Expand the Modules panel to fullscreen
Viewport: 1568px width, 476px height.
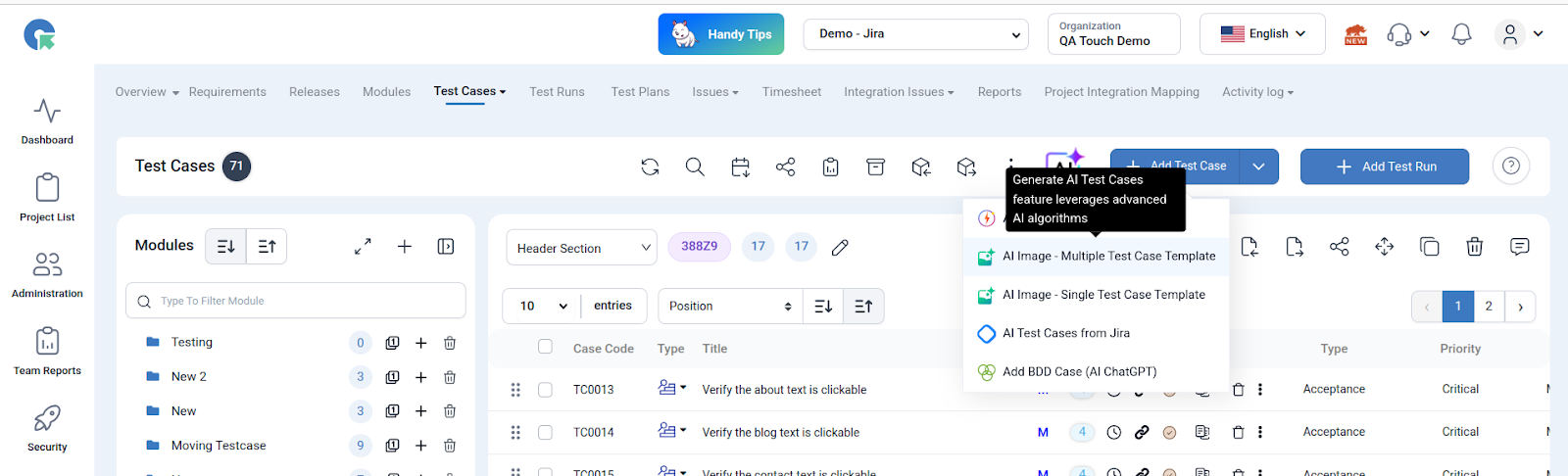[363, 247]
